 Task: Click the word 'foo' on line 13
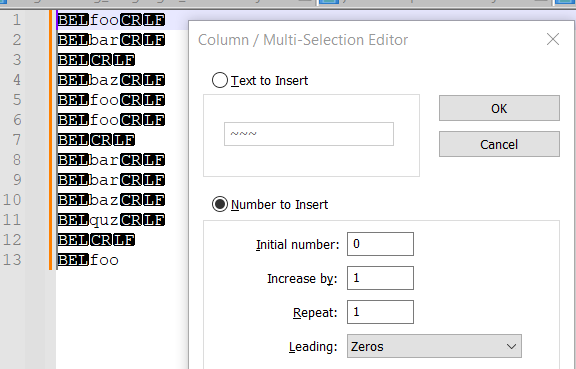pos(104,260)
